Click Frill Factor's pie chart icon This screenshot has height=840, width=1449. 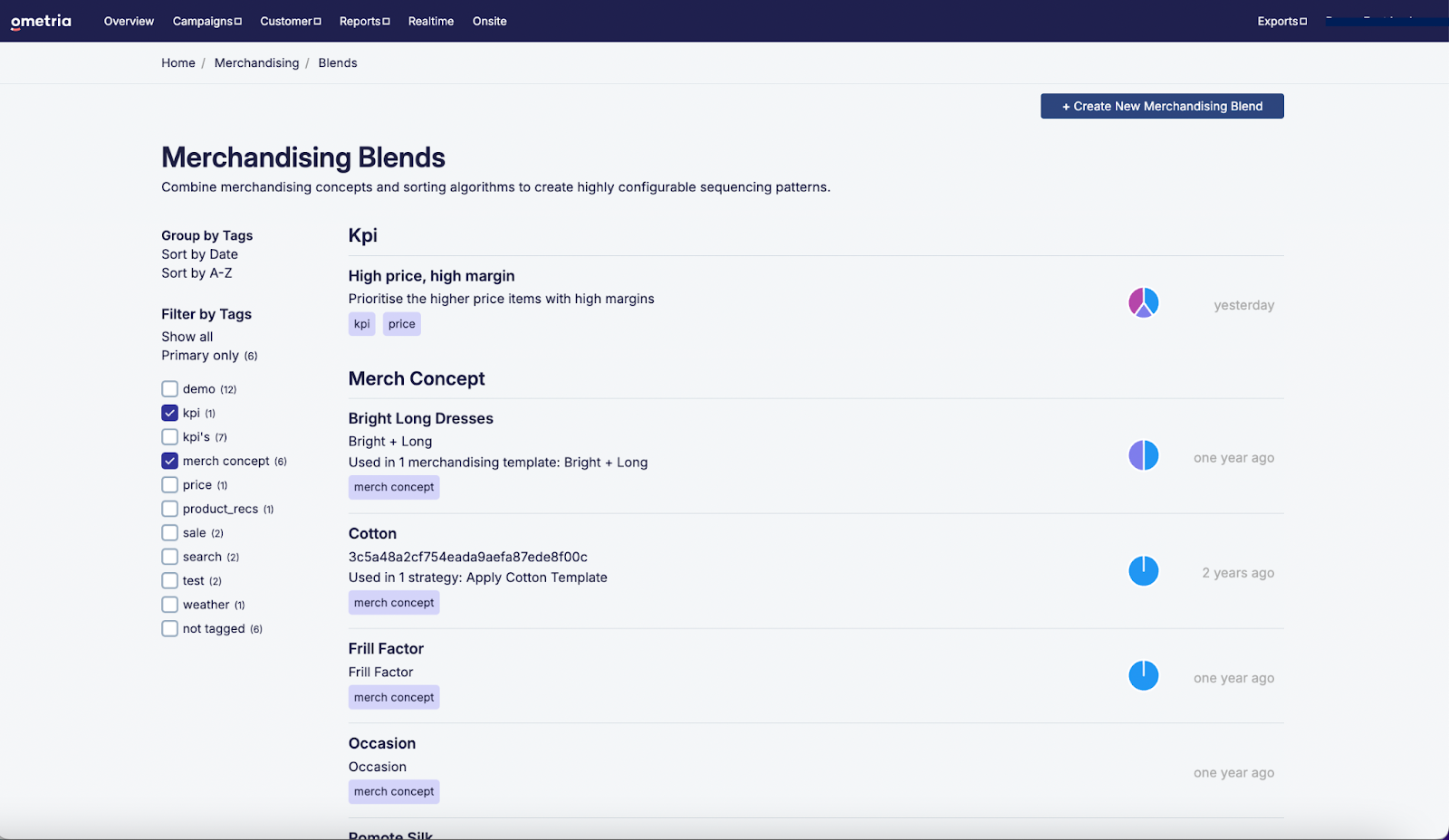[x=1143, y=675]
